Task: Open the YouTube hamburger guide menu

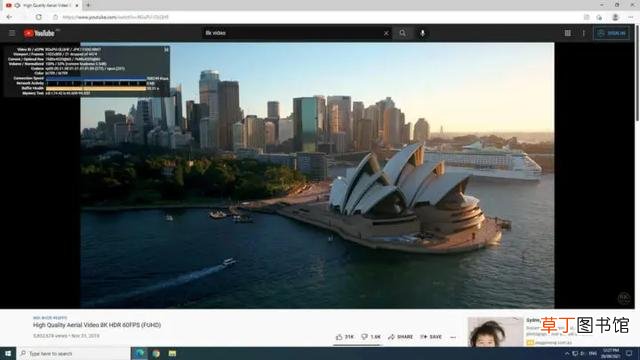Action: tap(12, 33)
